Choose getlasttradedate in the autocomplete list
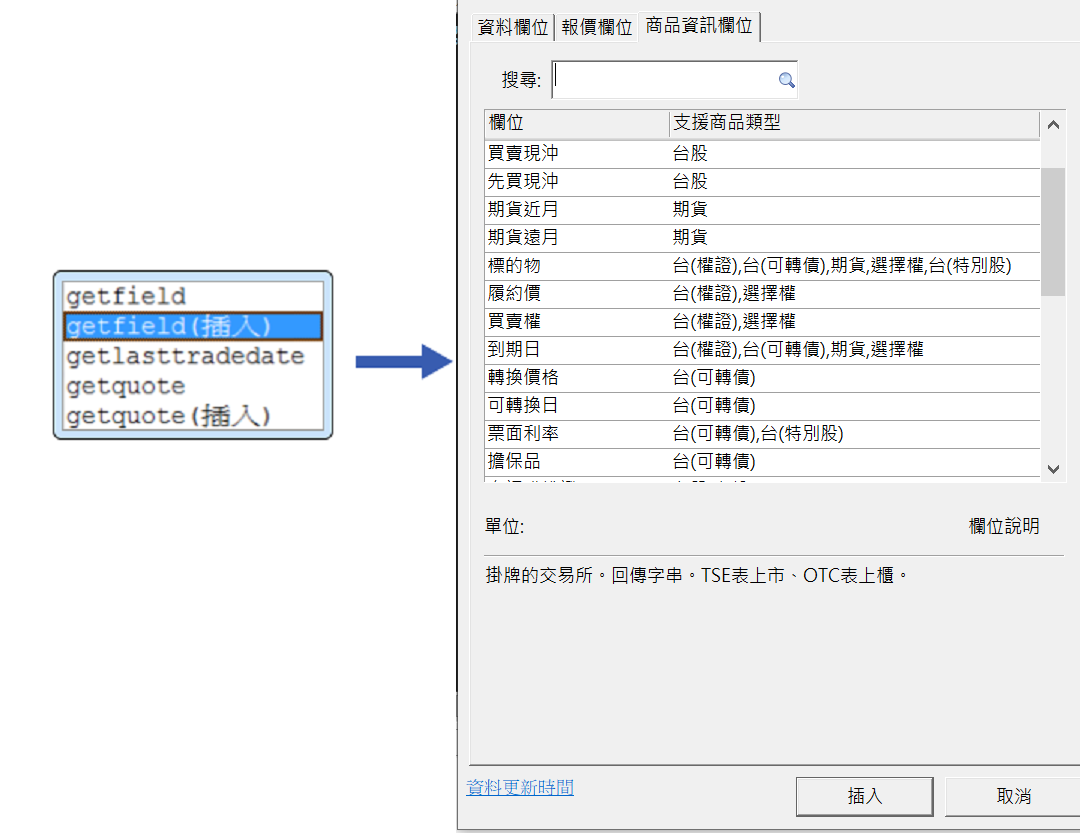Screen dimensions: 1080x837 (x=193, y=356)
